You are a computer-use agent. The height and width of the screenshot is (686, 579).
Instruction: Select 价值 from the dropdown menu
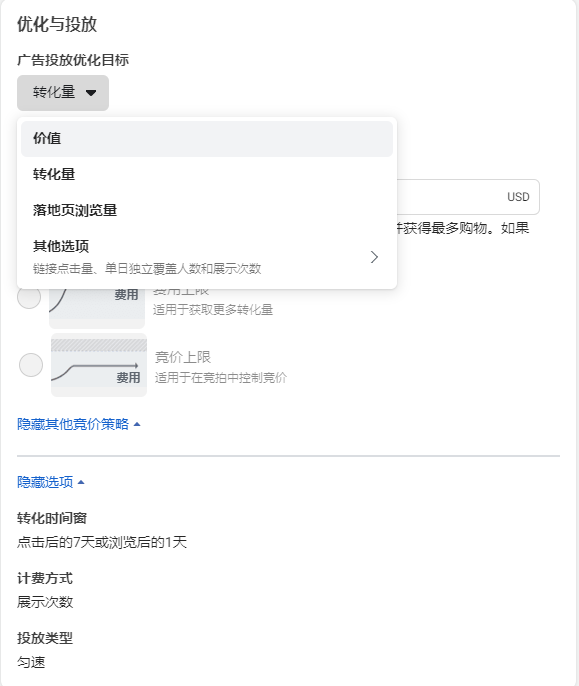coord(207,139)
